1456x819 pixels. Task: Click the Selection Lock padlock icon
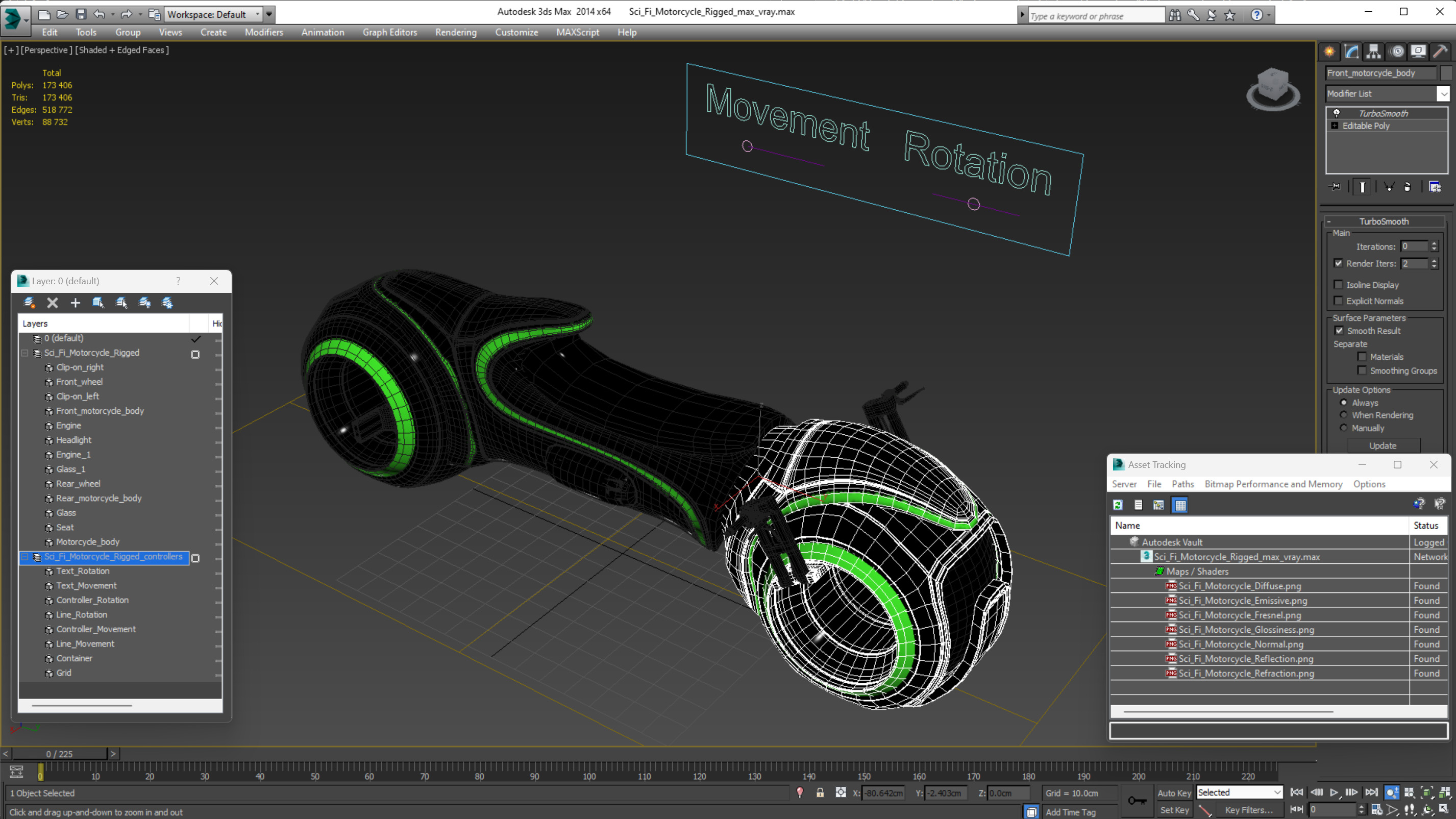(820, 792)
